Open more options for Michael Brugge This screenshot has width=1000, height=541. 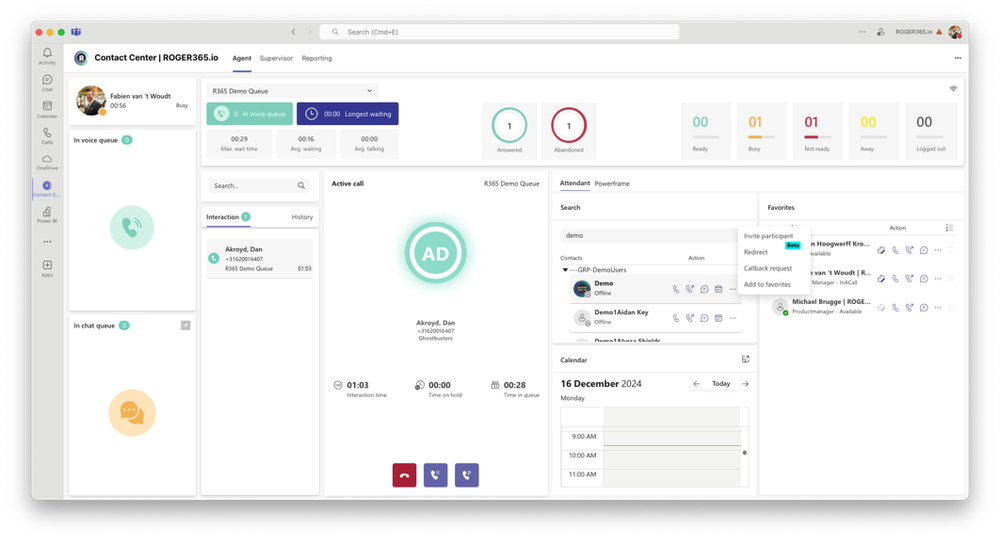point(938,308)
